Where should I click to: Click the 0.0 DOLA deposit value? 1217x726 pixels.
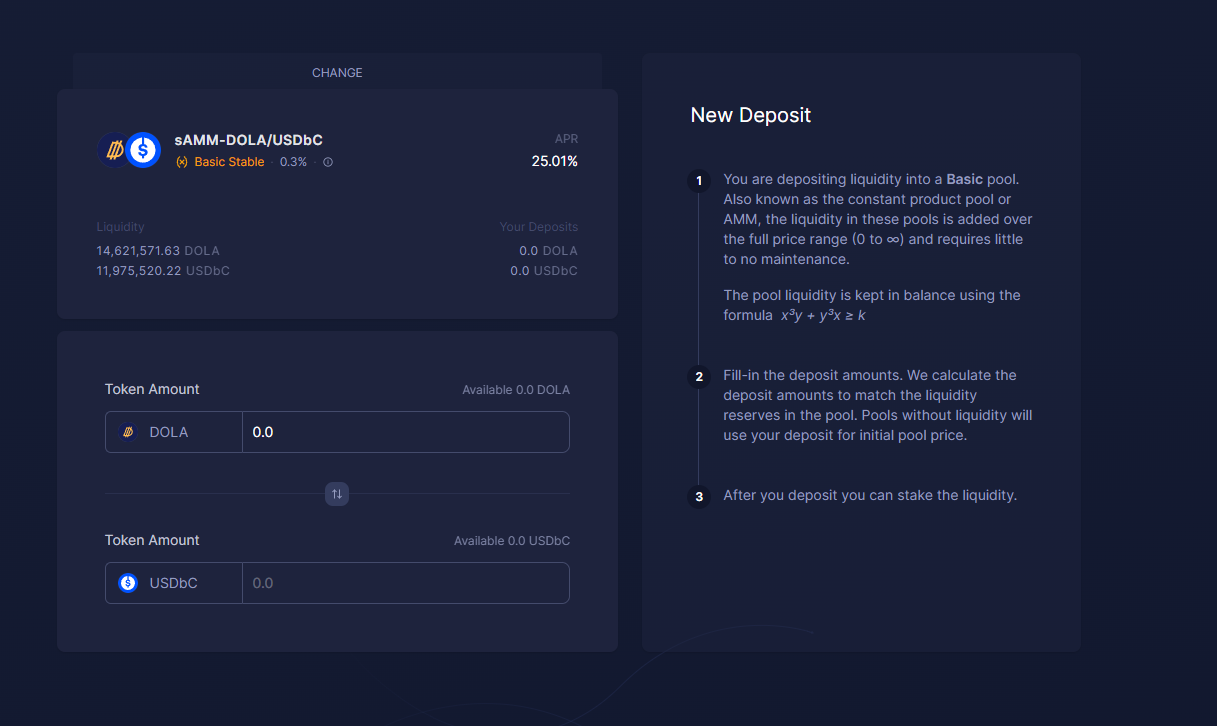tap(549, 251)
